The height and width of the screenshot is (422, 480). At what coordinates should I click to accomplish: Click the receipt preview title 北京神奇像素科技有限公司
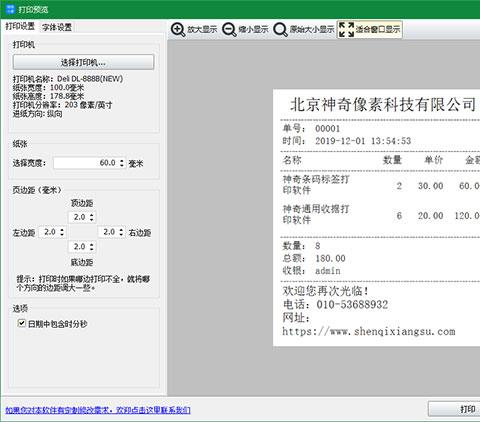pos(383,105)
